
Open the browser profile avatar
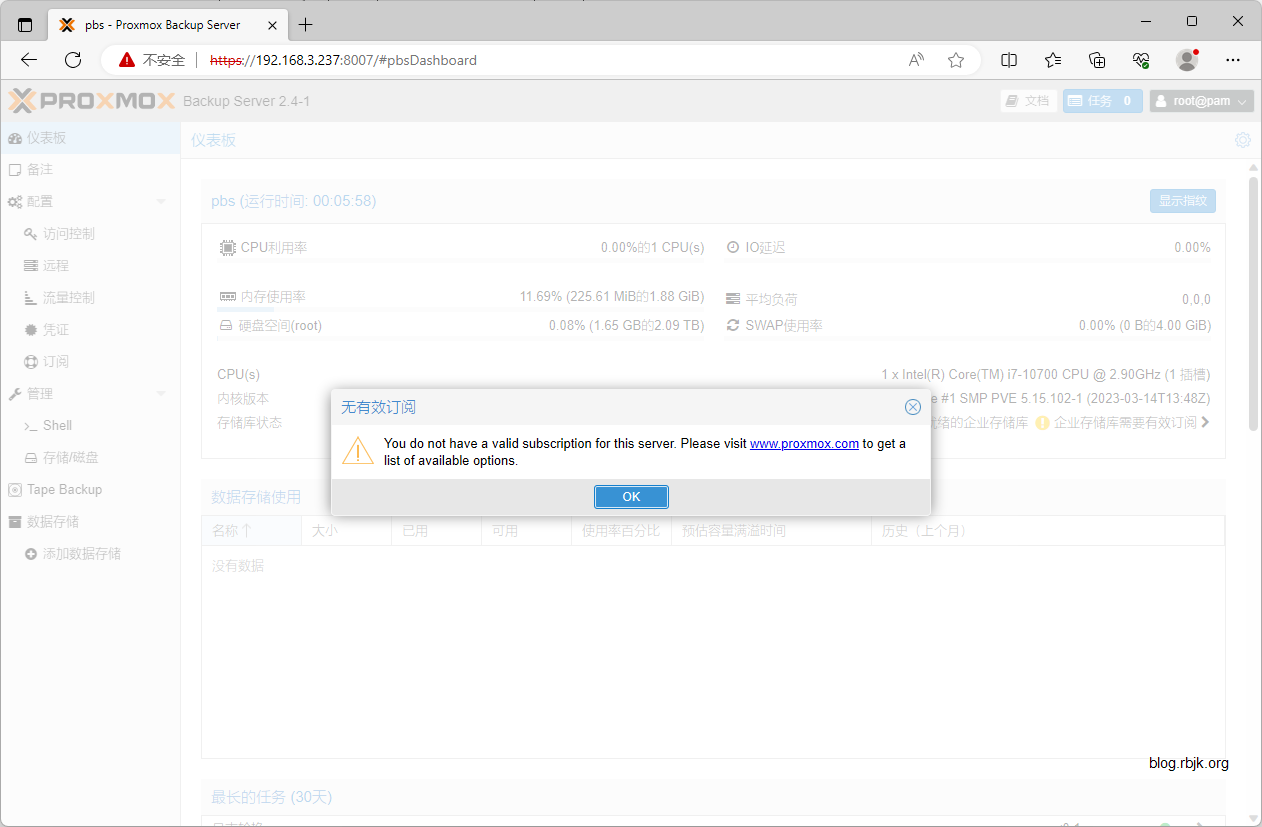[1187, 60]
